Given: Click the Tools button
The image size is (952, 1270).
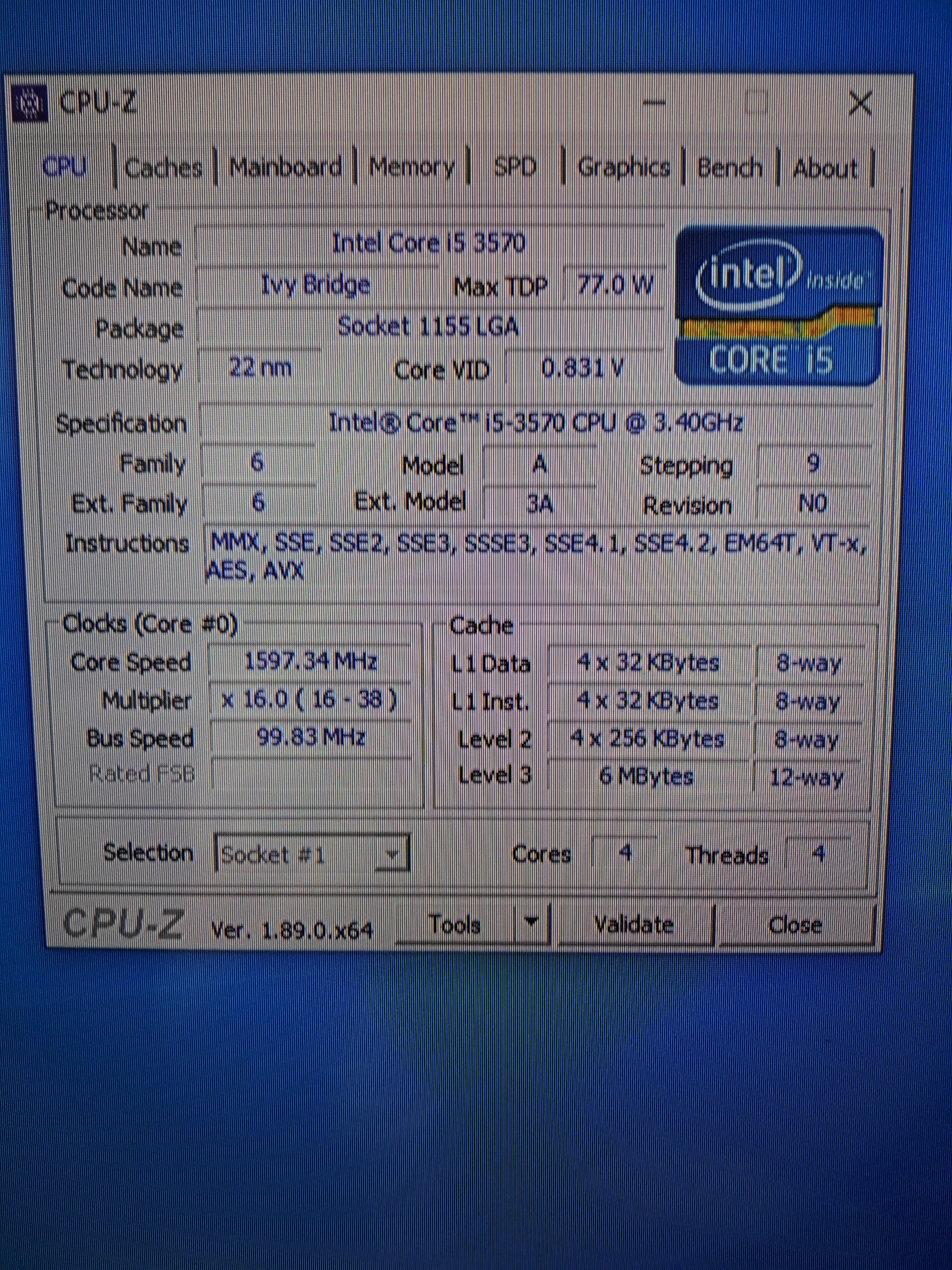Looking at the screenshot, I should pyautogui.click(x=454, y=925).
